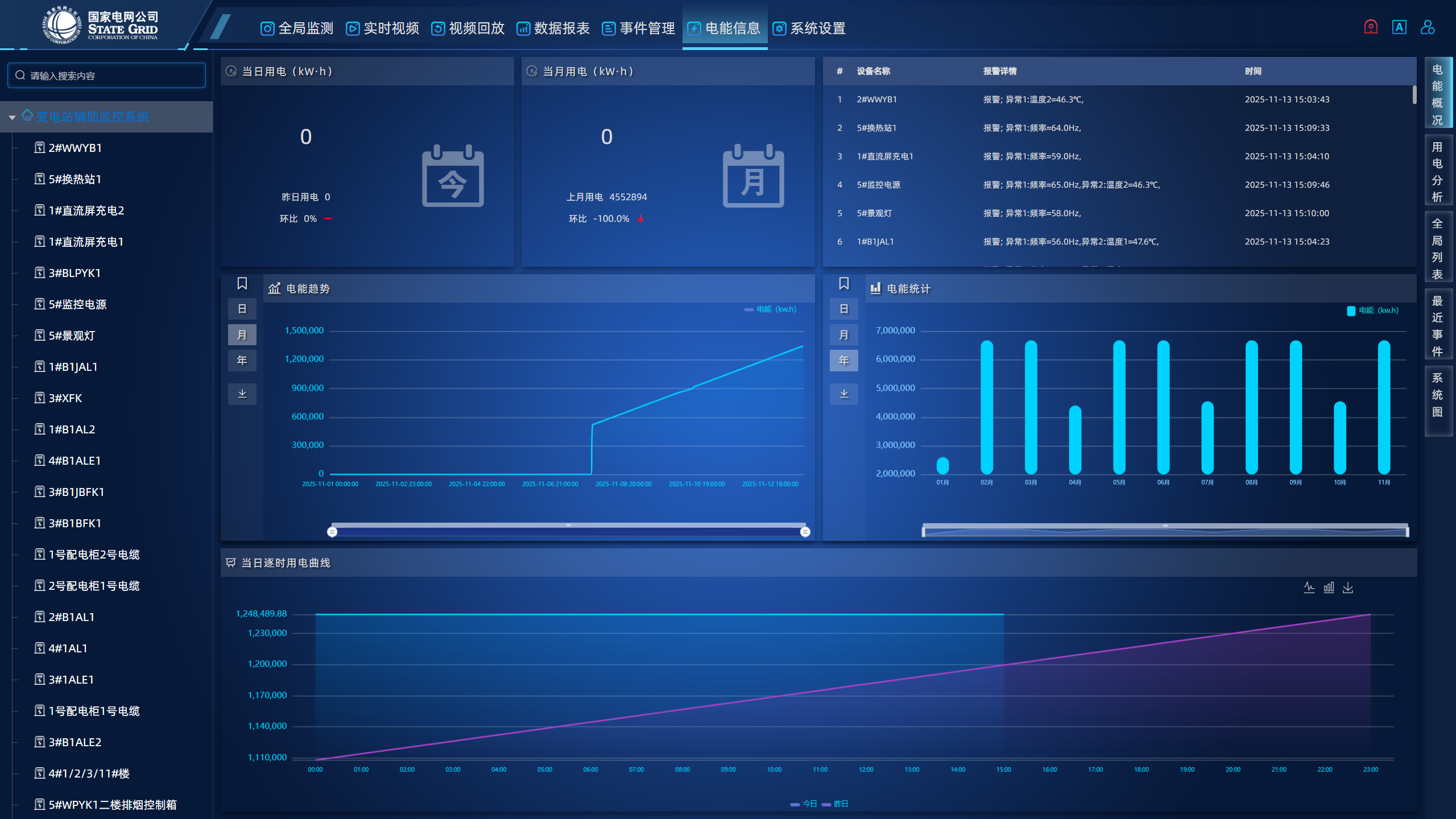
Task: Switch hourly curve to line chart view
Action: pos(1309,588)
